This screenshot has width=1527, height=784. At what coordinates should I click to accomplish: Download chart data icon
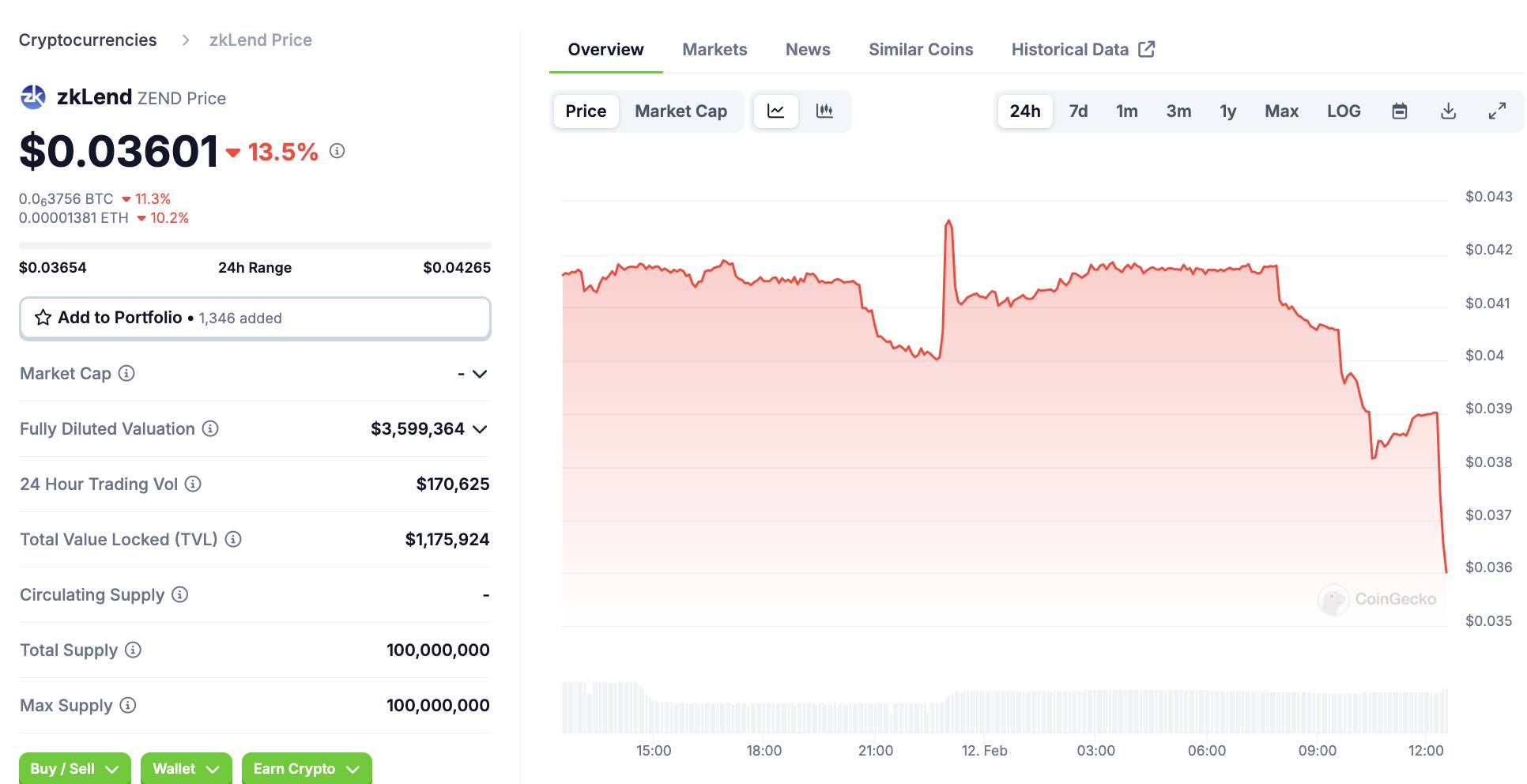click(1449, 111)
